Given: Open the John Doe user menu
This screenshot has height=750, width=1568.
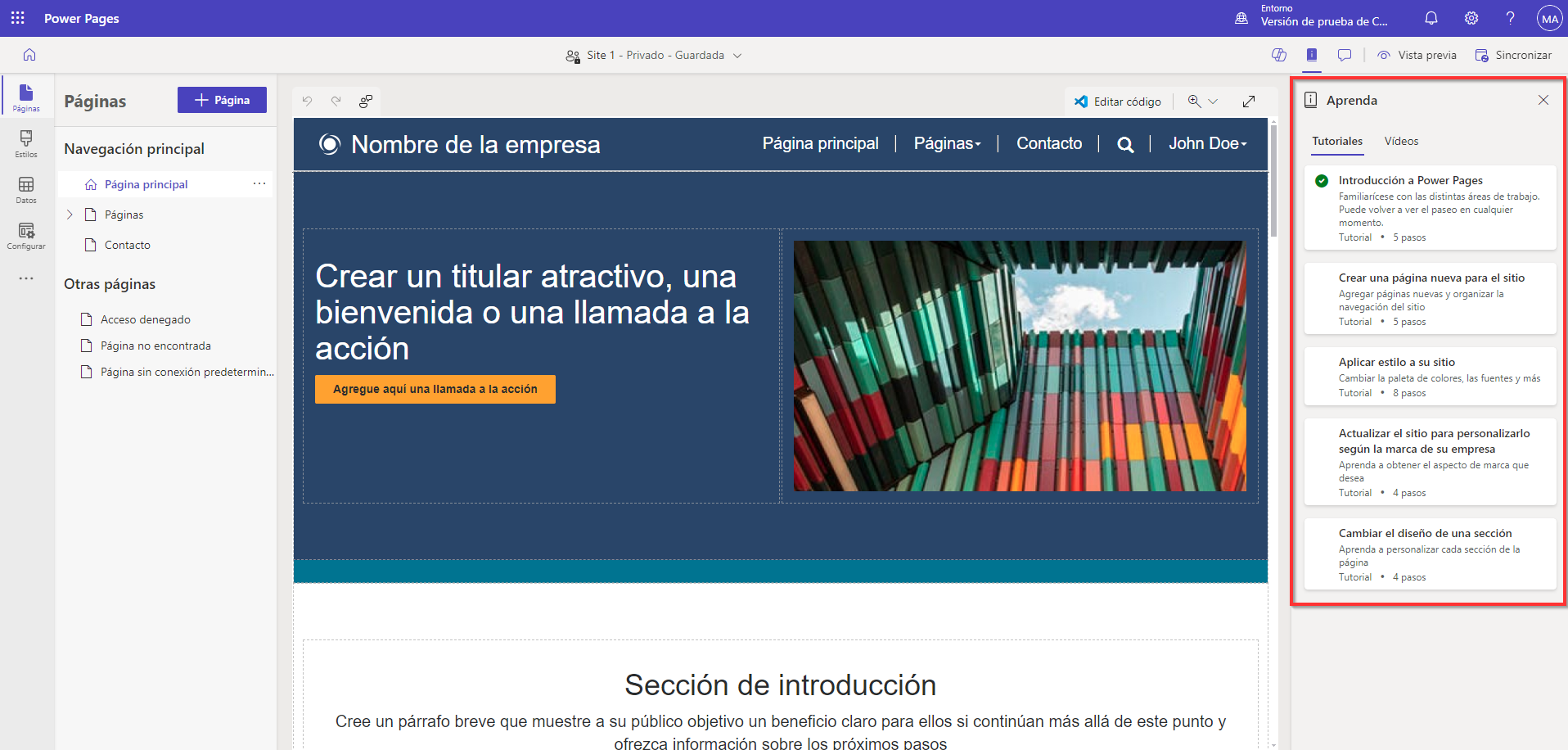Looking at the screenshot, I should pos(1208,143).
